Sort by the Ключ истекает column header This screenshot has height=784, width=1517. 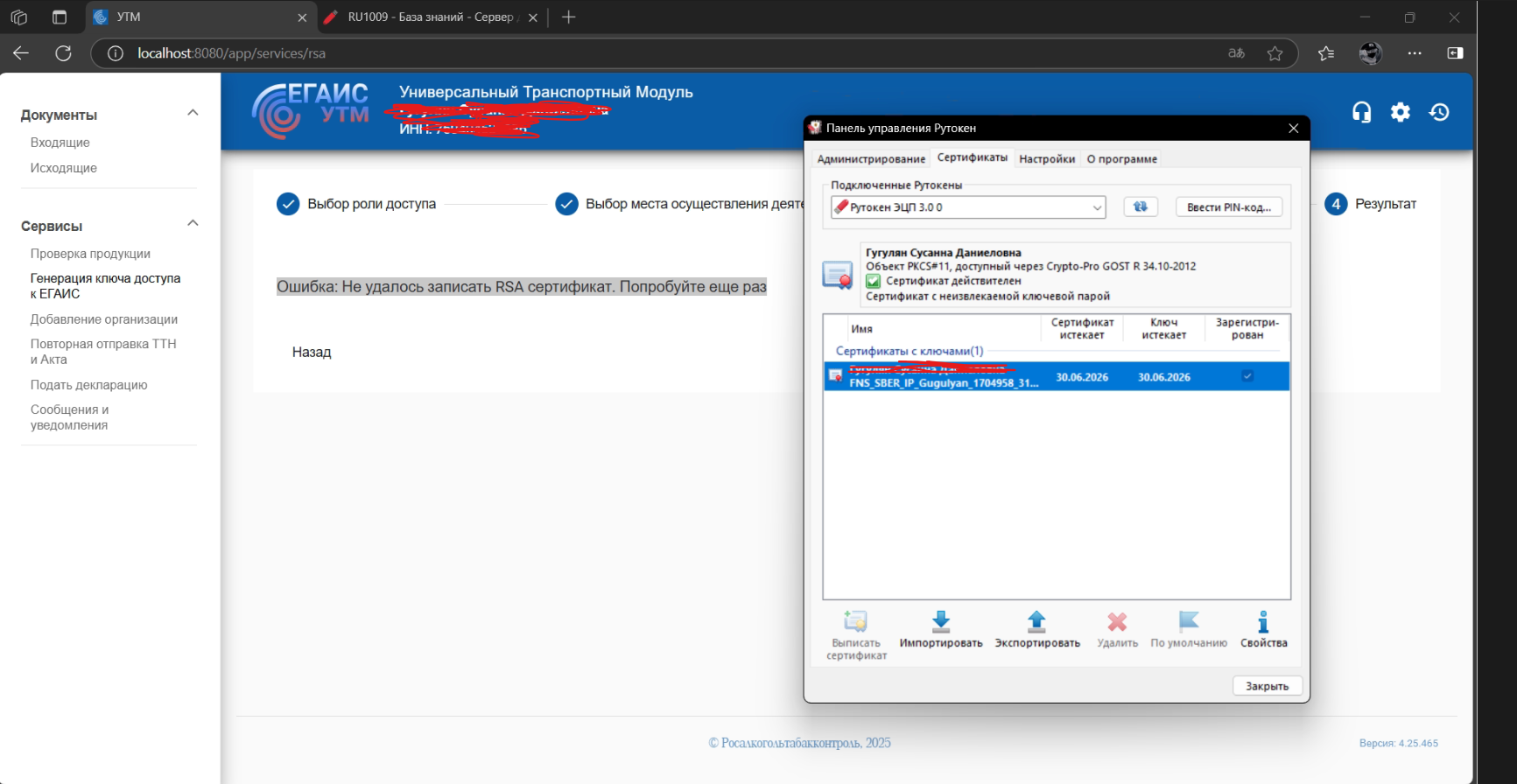(1163, 329)
